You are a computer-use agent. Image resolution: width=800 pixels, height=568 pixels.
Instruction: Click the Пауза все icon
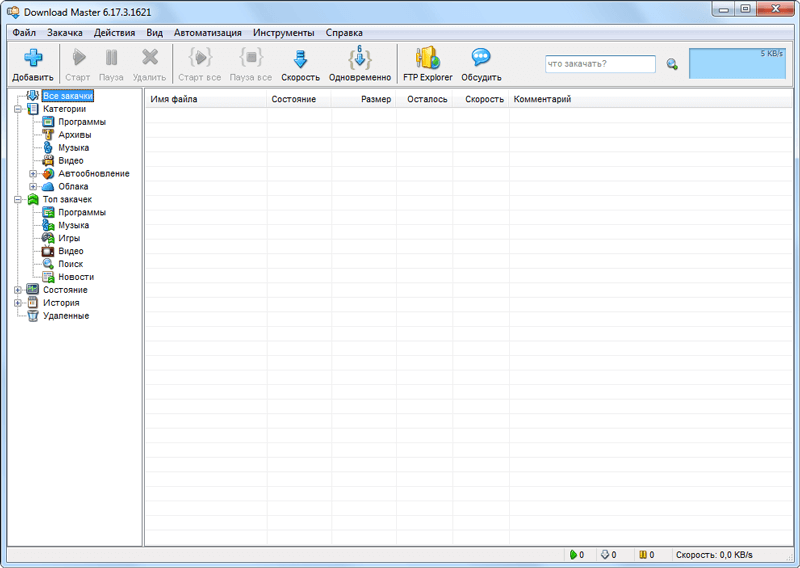(x=251, y=57)
